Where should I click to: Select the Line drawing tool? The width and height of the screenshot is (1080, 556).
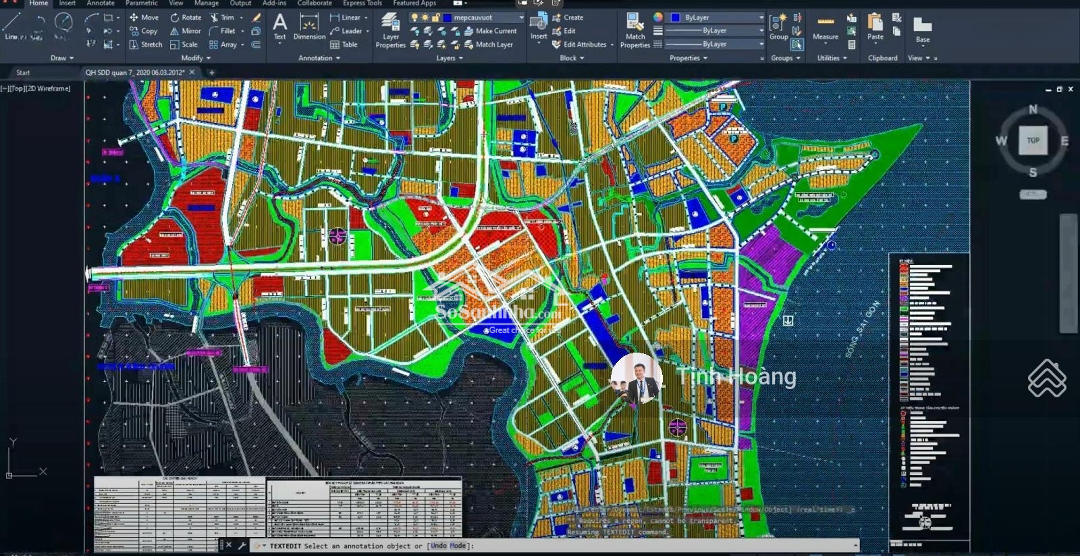tap(12, 24)
